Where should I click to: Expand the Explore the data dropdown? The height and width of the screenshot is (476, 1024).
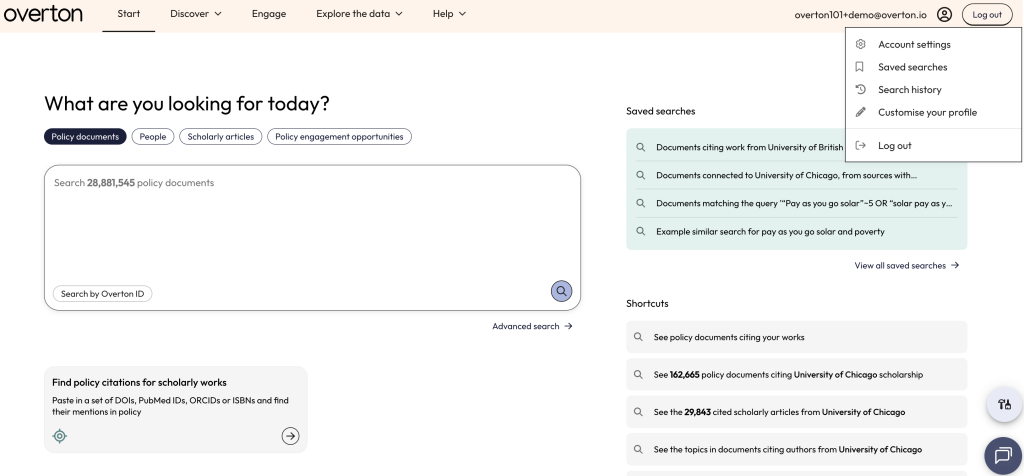[x=359, y=14]
